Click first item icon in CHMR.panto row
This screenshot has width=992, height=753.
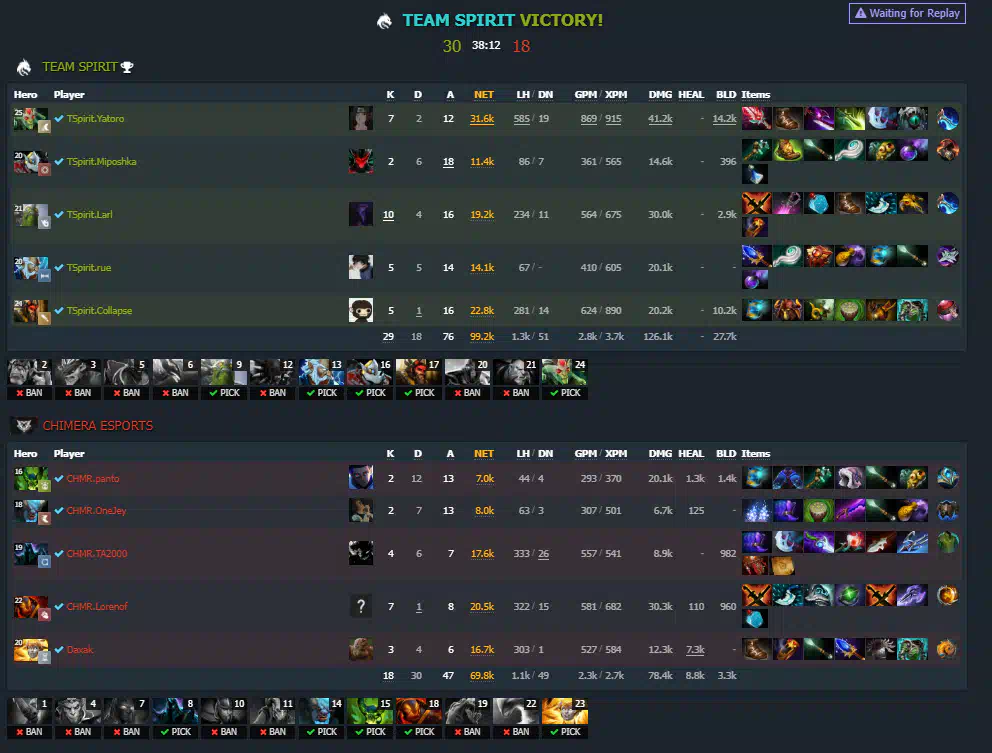point(756,478)
